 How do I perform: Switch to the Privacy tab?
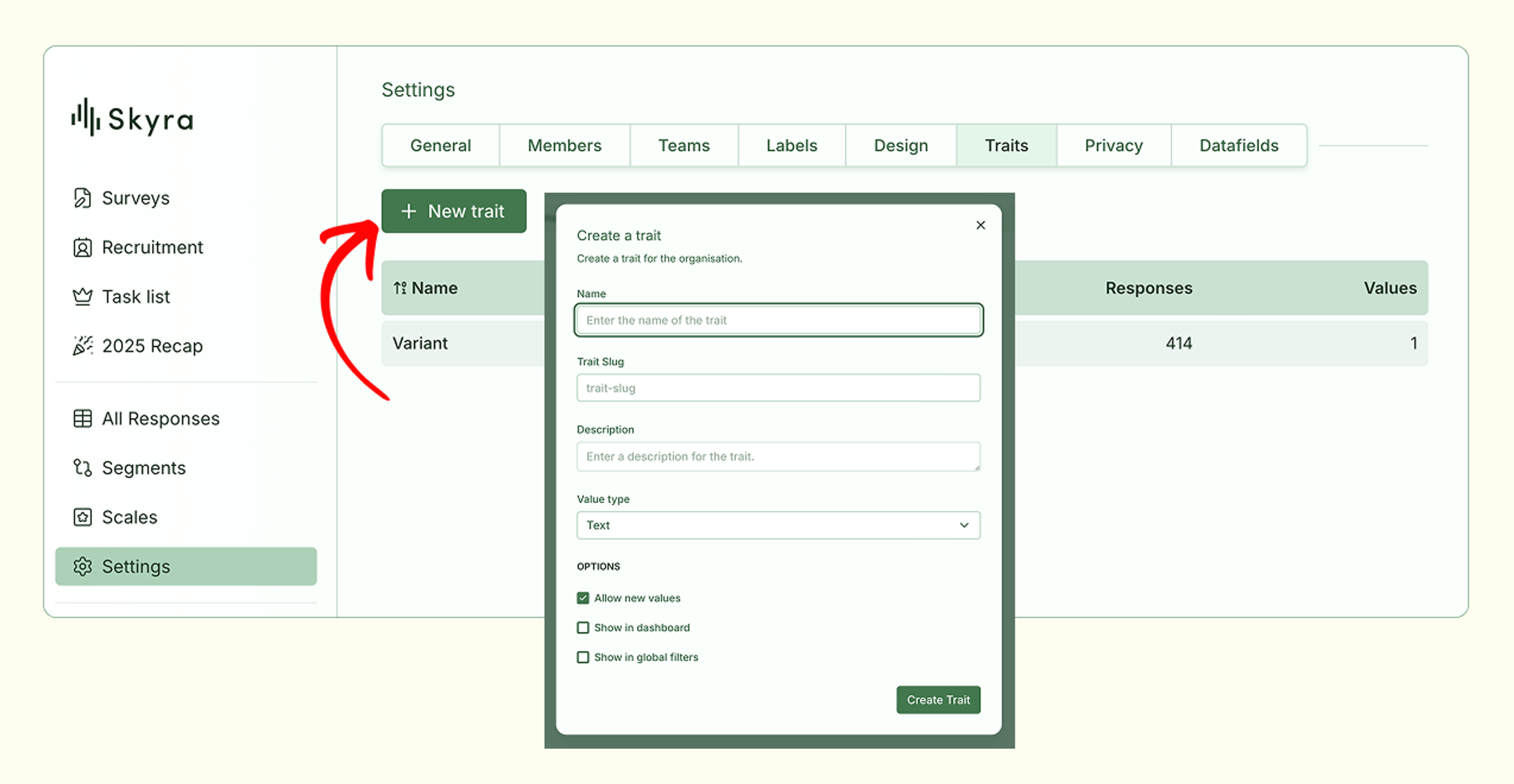click(1114, 146)
